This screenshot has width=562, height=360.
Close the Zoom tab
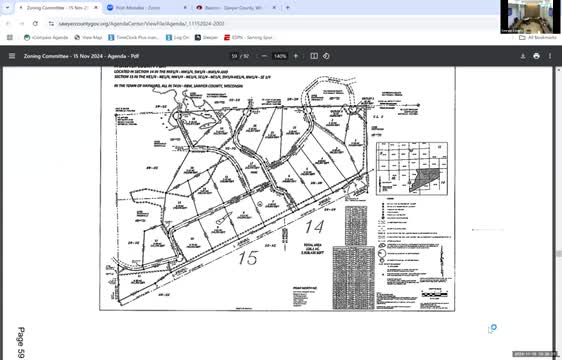pos(185,8)
